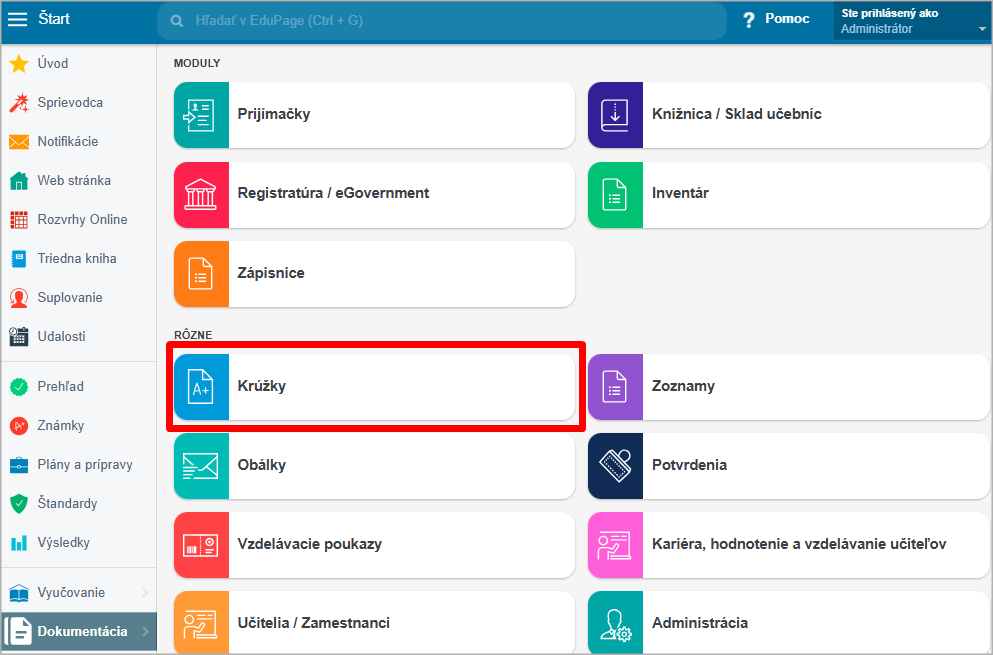Expand the Vyučovanie sidebar submenu
Screen dimensions: 993x655
(145, 593)
